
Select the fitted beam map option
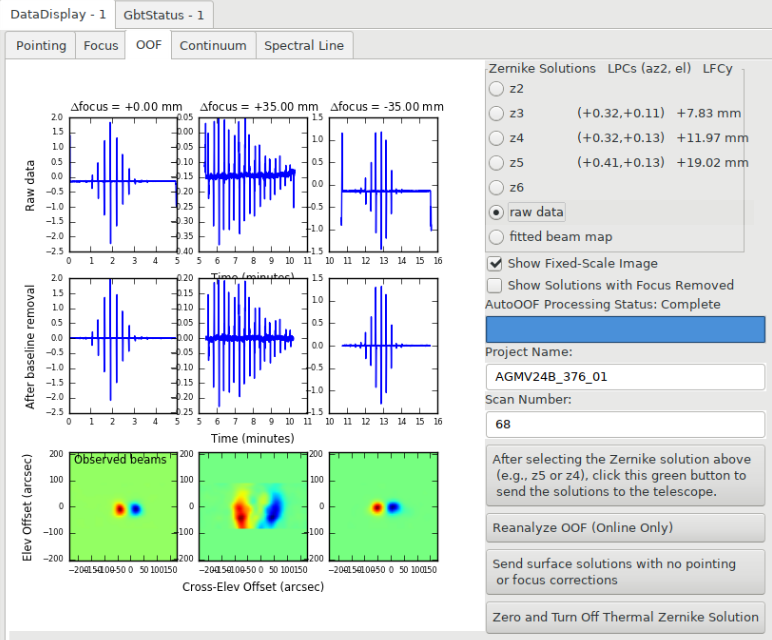tap(496, 237)
